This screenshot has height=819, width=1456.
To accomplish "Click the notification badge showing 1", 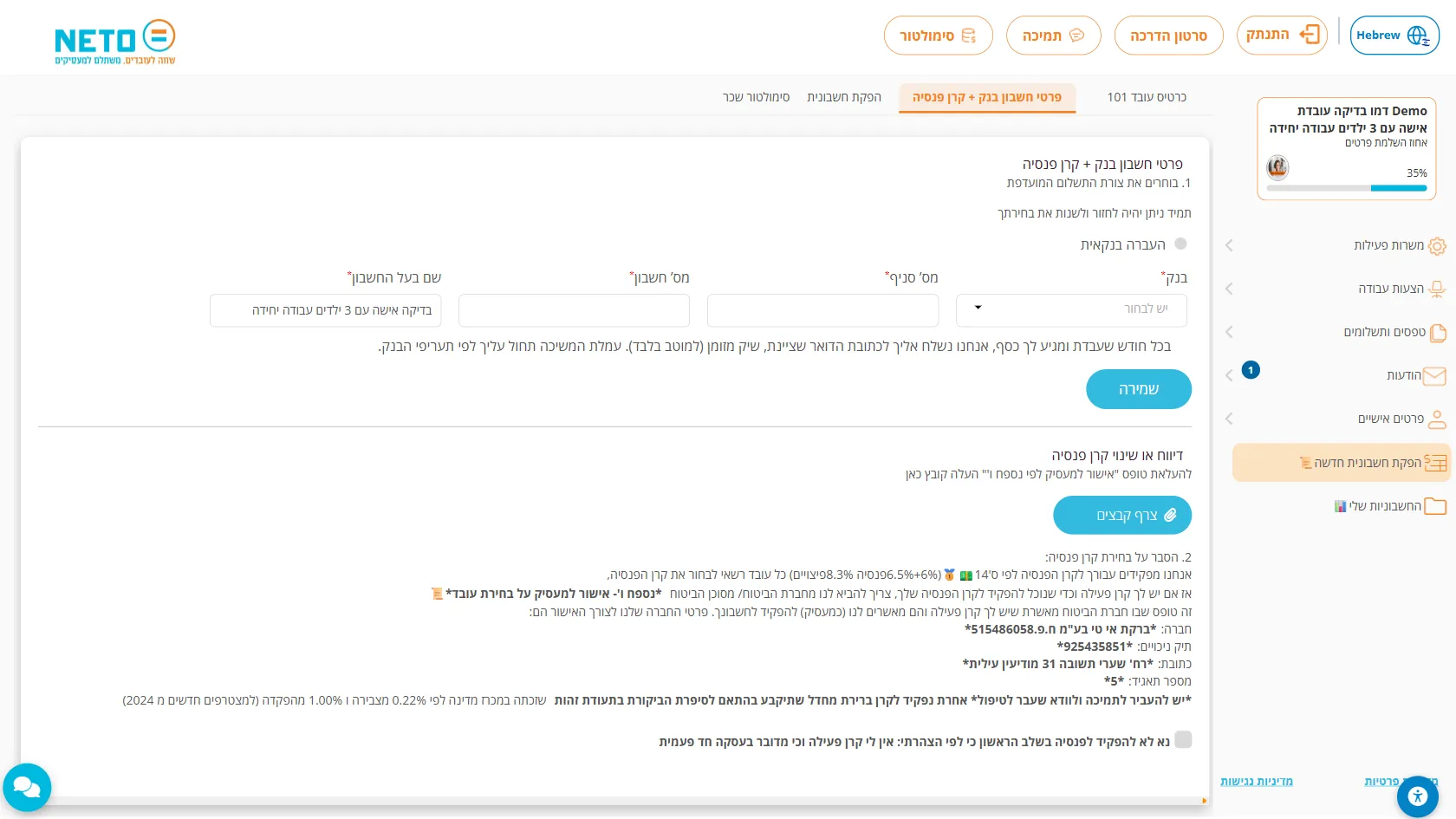I will coord(1251,370).
